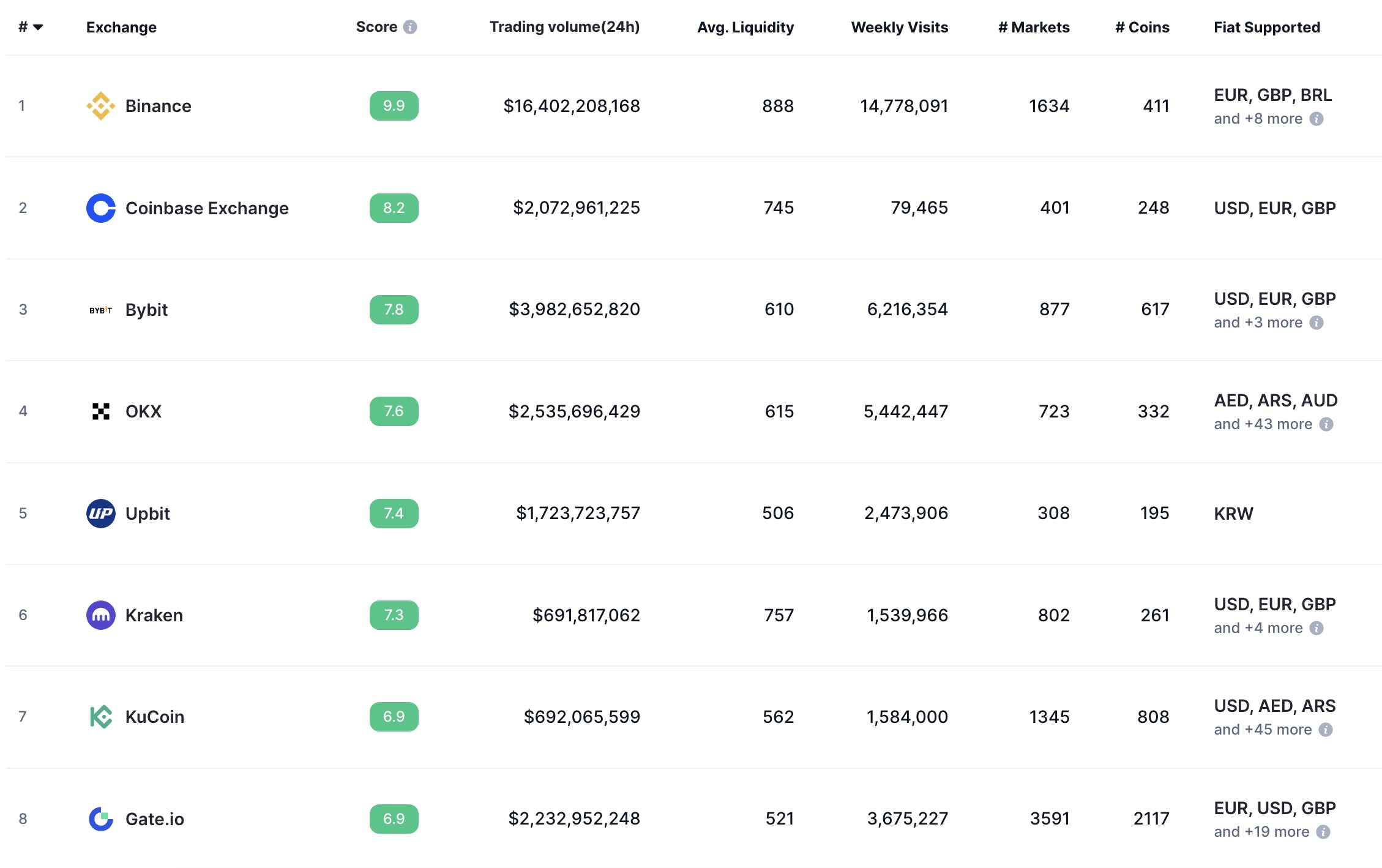Click Gate.io volume $2,232,952,248
Image resolution: width=1382 pixels, height=868 pixels.
point(575,819)
